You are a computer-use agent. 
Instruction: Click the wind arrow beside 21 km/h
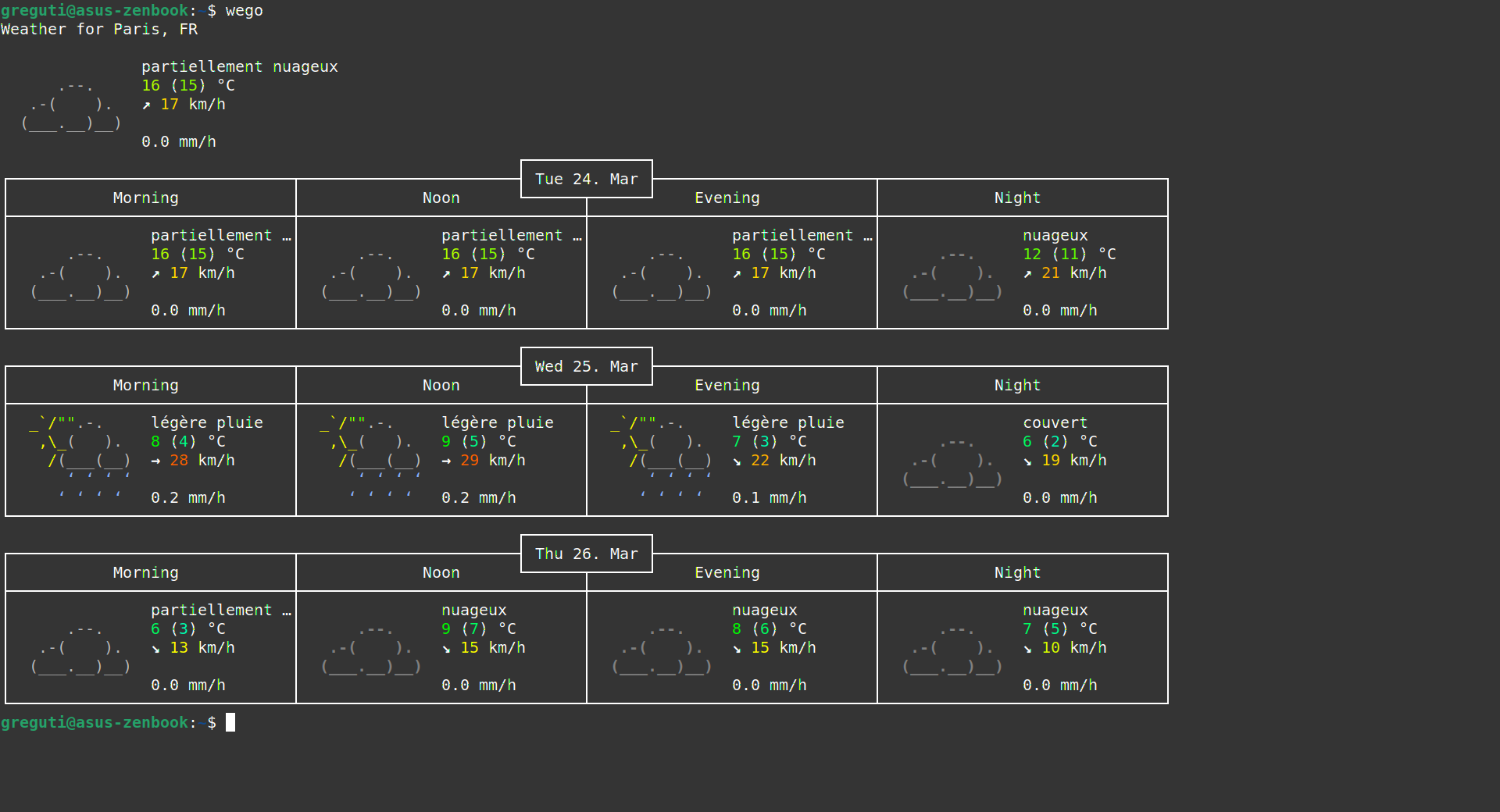click(x=1027, y=273)
